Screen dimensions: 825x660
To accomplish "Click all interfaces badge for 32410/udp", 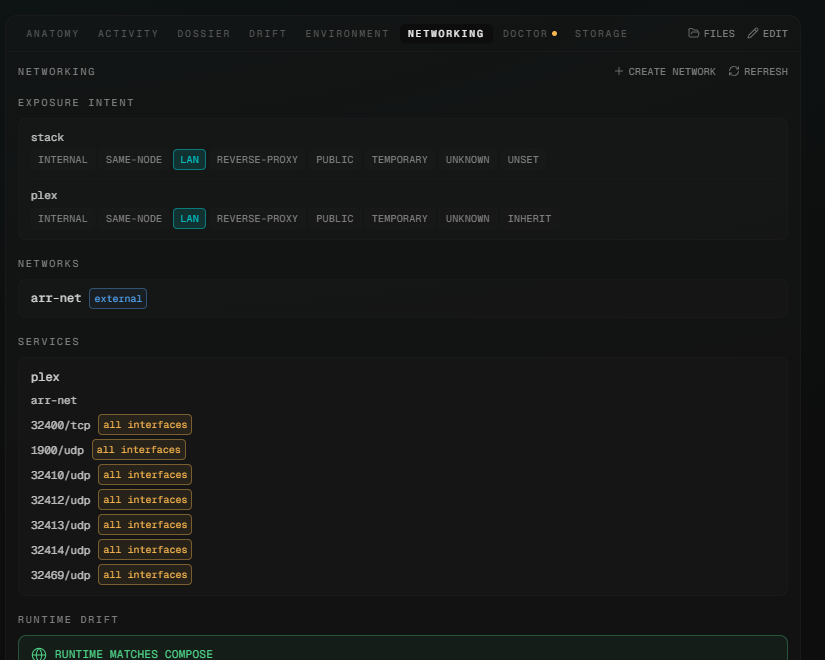I will (x=145, y=475).
